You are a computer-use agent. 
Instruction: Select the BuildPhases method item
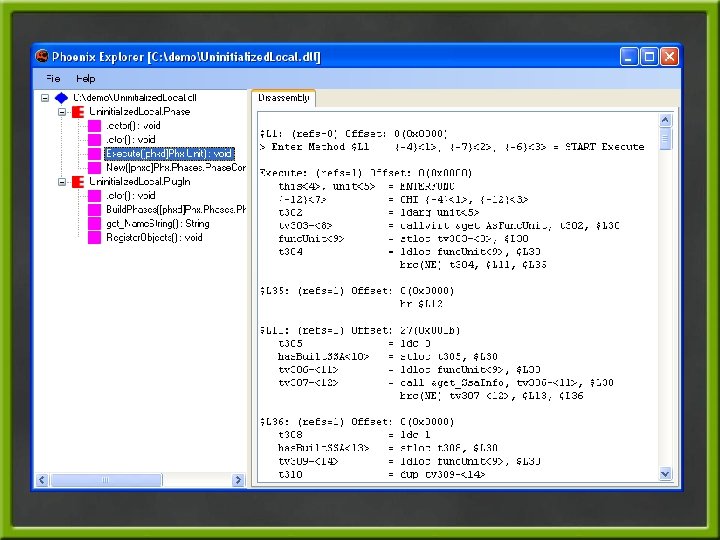point(176,210)
